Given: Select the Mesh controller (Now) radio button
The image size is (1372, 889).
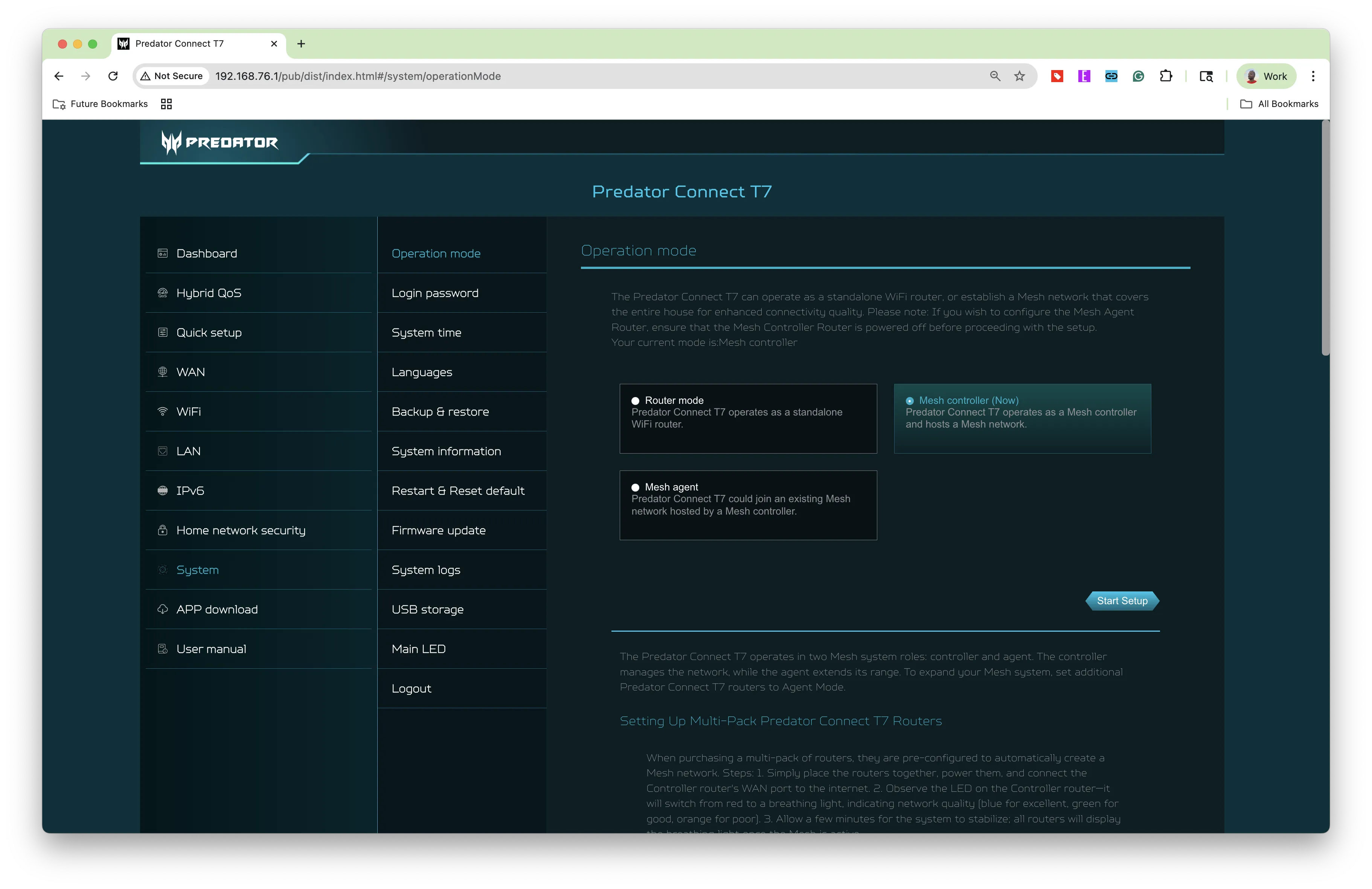Looking at the screenshot, I should pyautogui.click(x=910, y=401).
